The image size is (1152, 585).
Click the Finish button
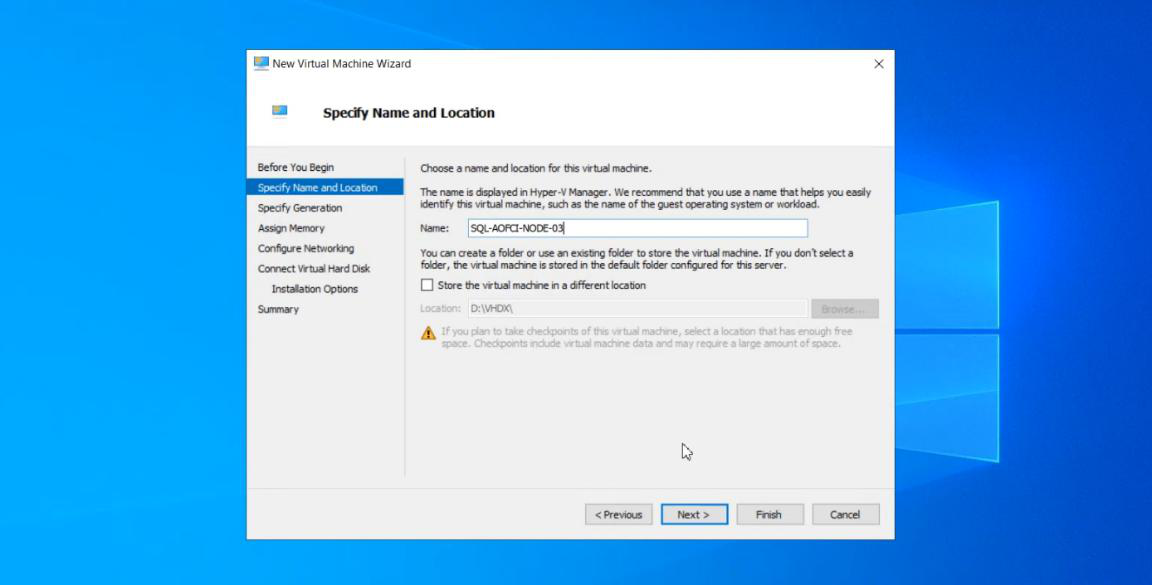point(769,514)
